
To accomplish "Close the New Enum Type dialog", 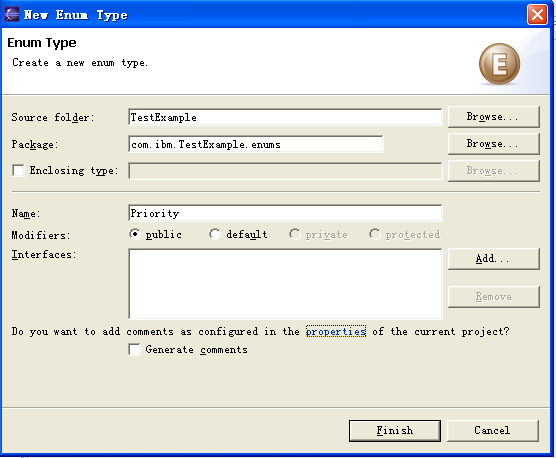I will point(537,15).
